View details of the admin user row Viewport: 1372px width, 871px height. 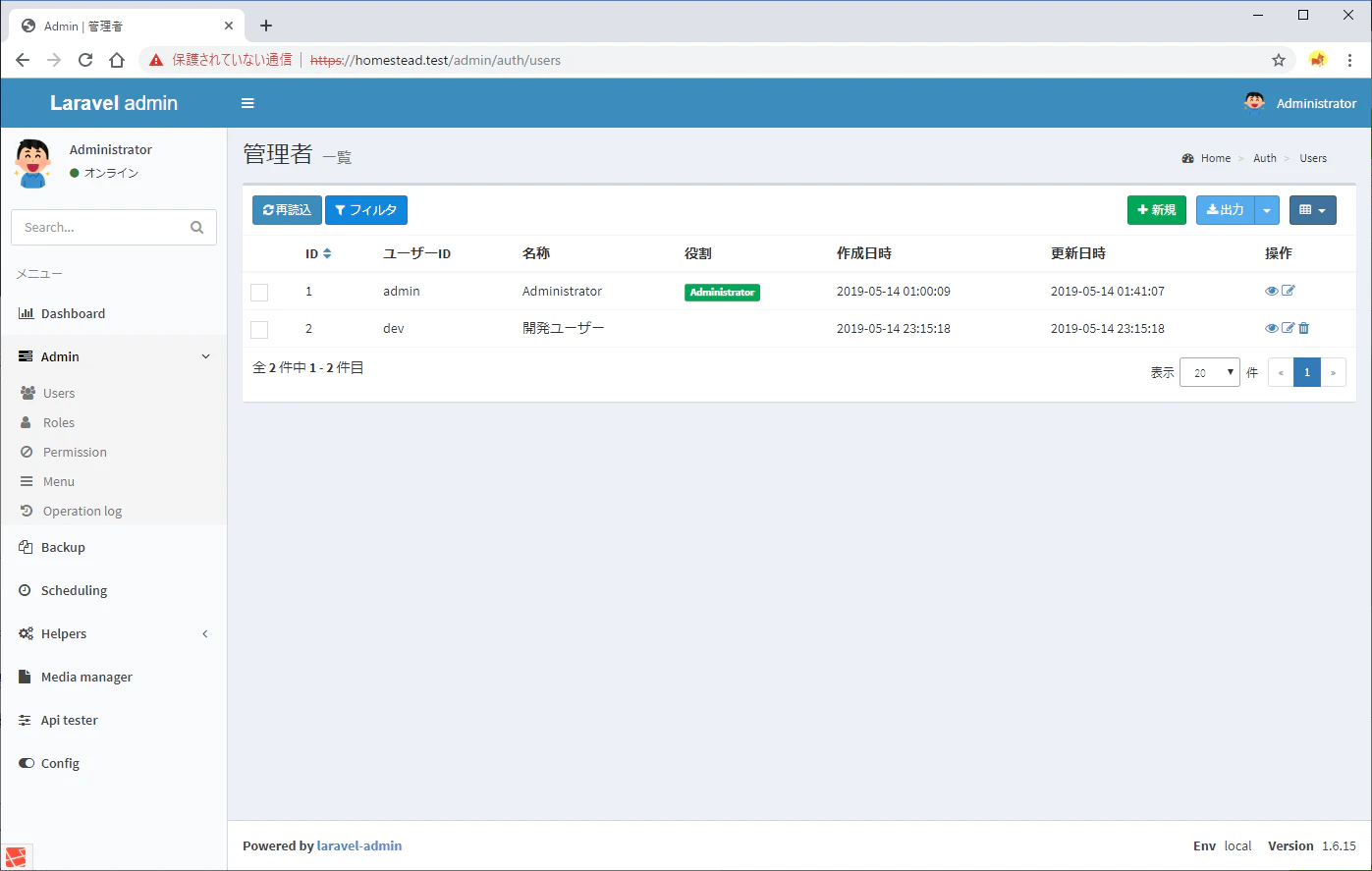coord(1272,291)
